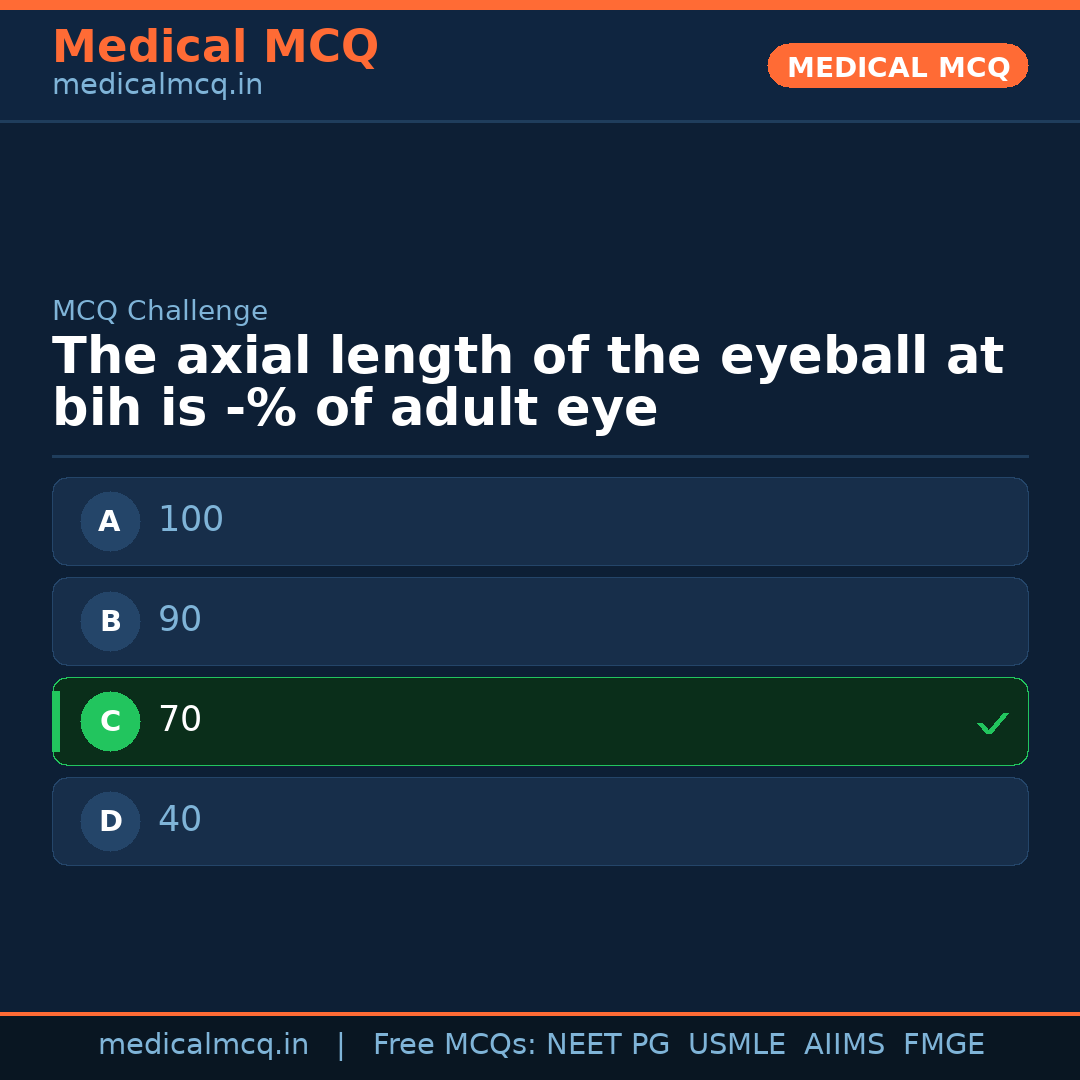This screenshot has width=1080, height=1080.
Task: Visit the medicalmcq.in link under the logo
Action: tap(157, 84)
